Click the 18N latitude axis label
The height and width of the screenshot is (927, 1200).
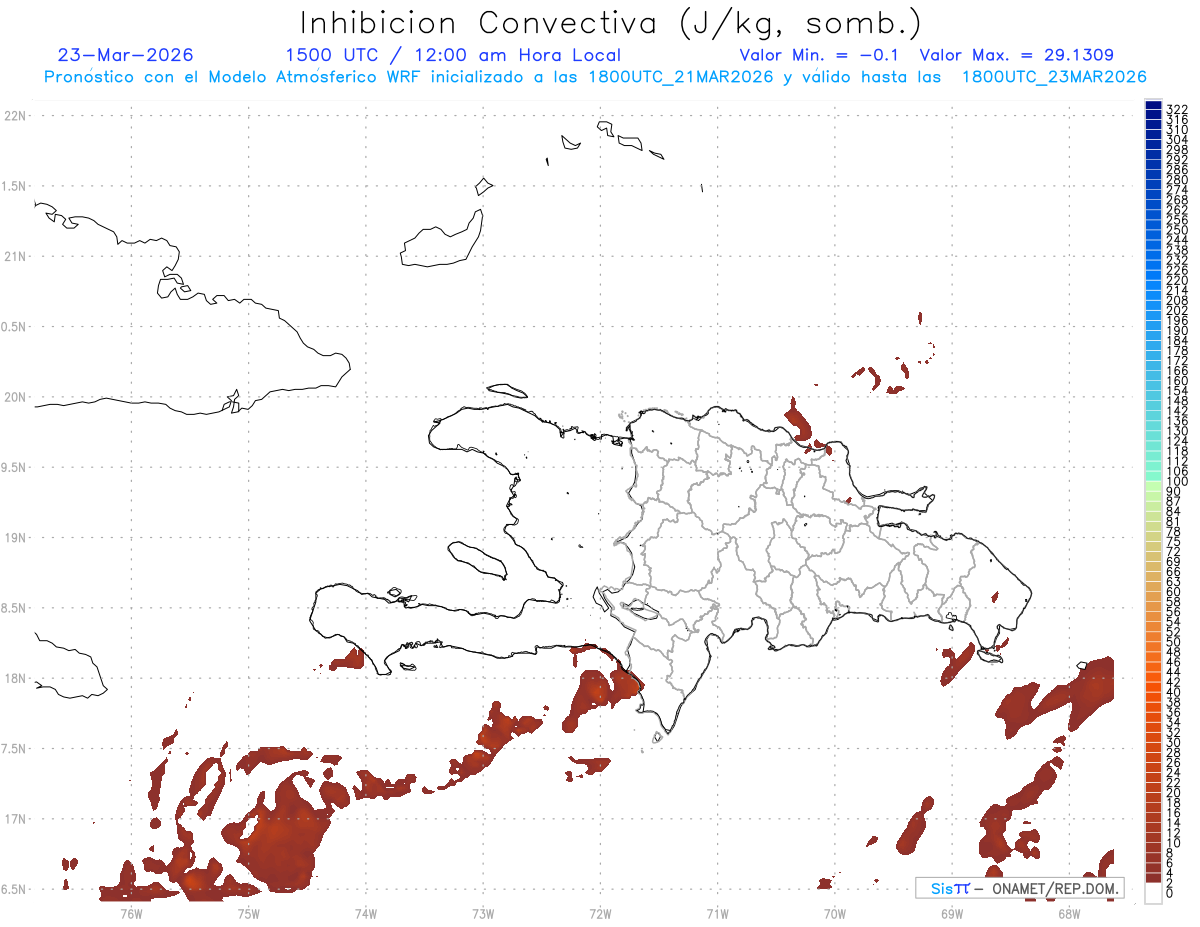coord(15,679)
